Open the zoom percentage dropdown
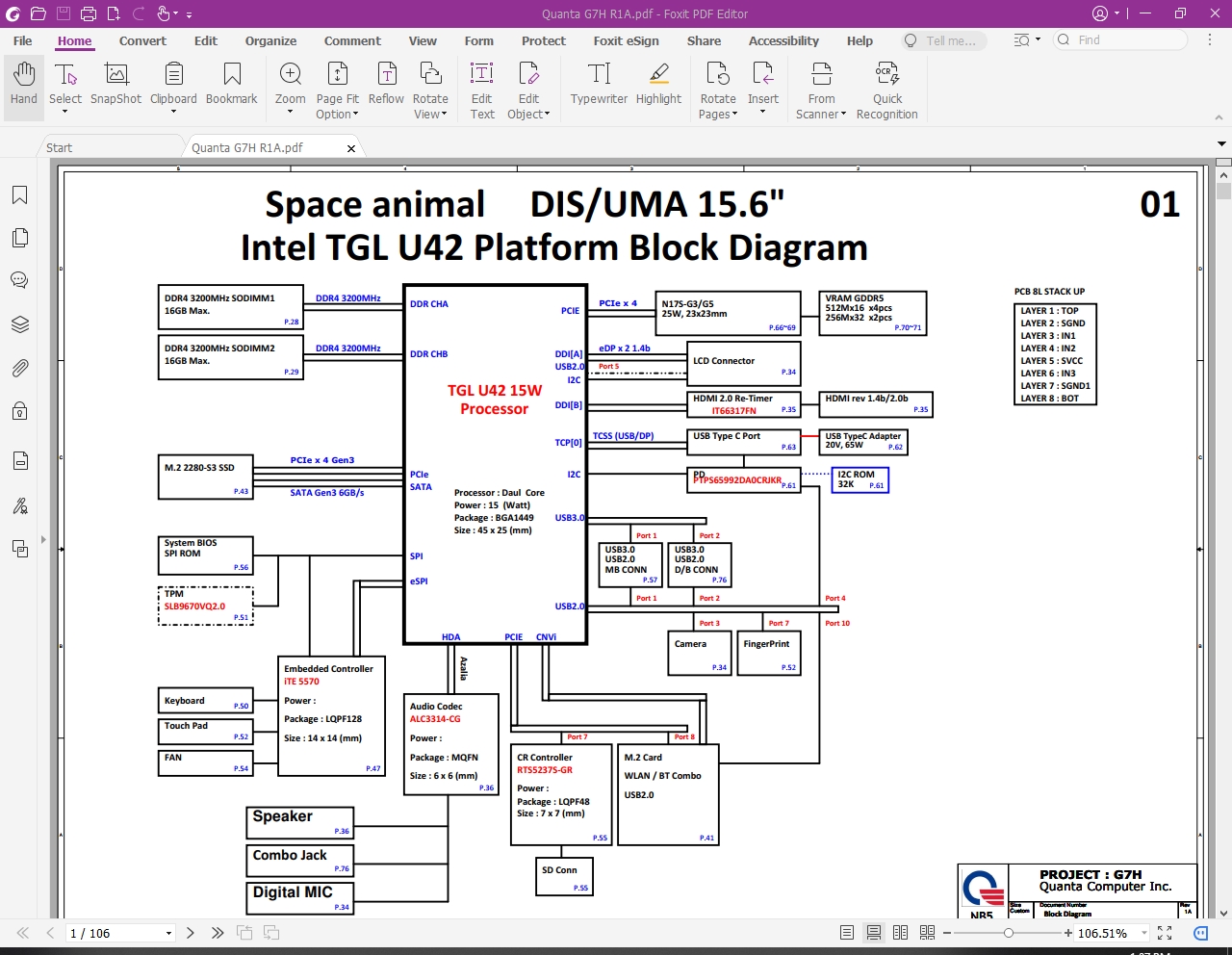 click(x=1144, y=933)
